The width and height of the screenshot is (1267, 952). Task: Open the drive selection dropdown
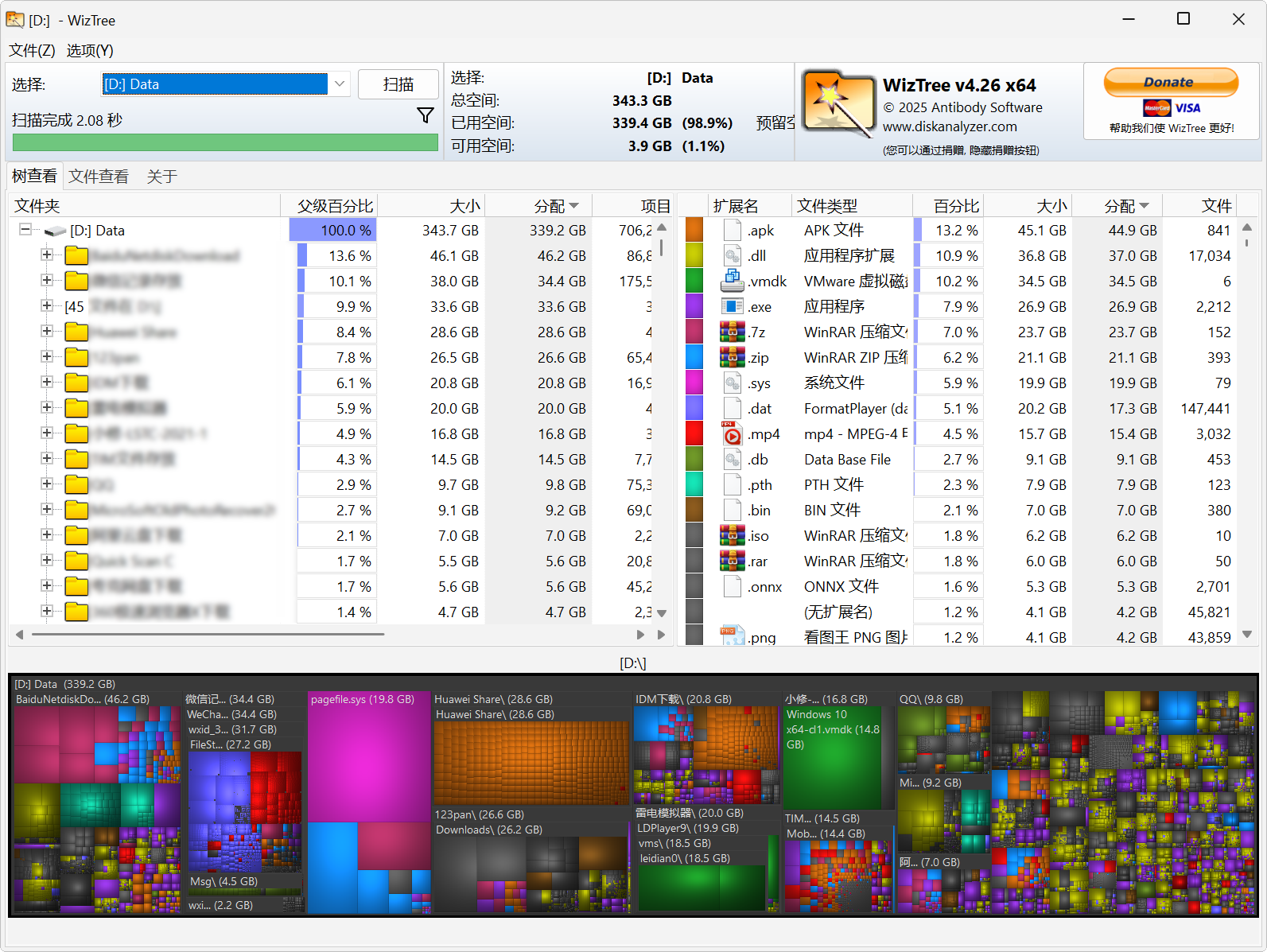pos(340,84)
